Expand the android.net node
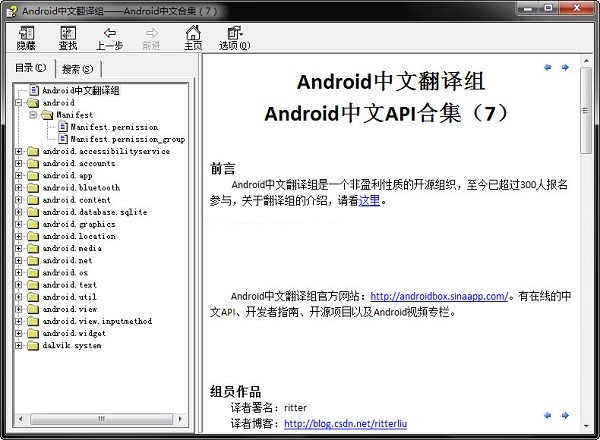The image size is (600, 440). tap(18, 261)
